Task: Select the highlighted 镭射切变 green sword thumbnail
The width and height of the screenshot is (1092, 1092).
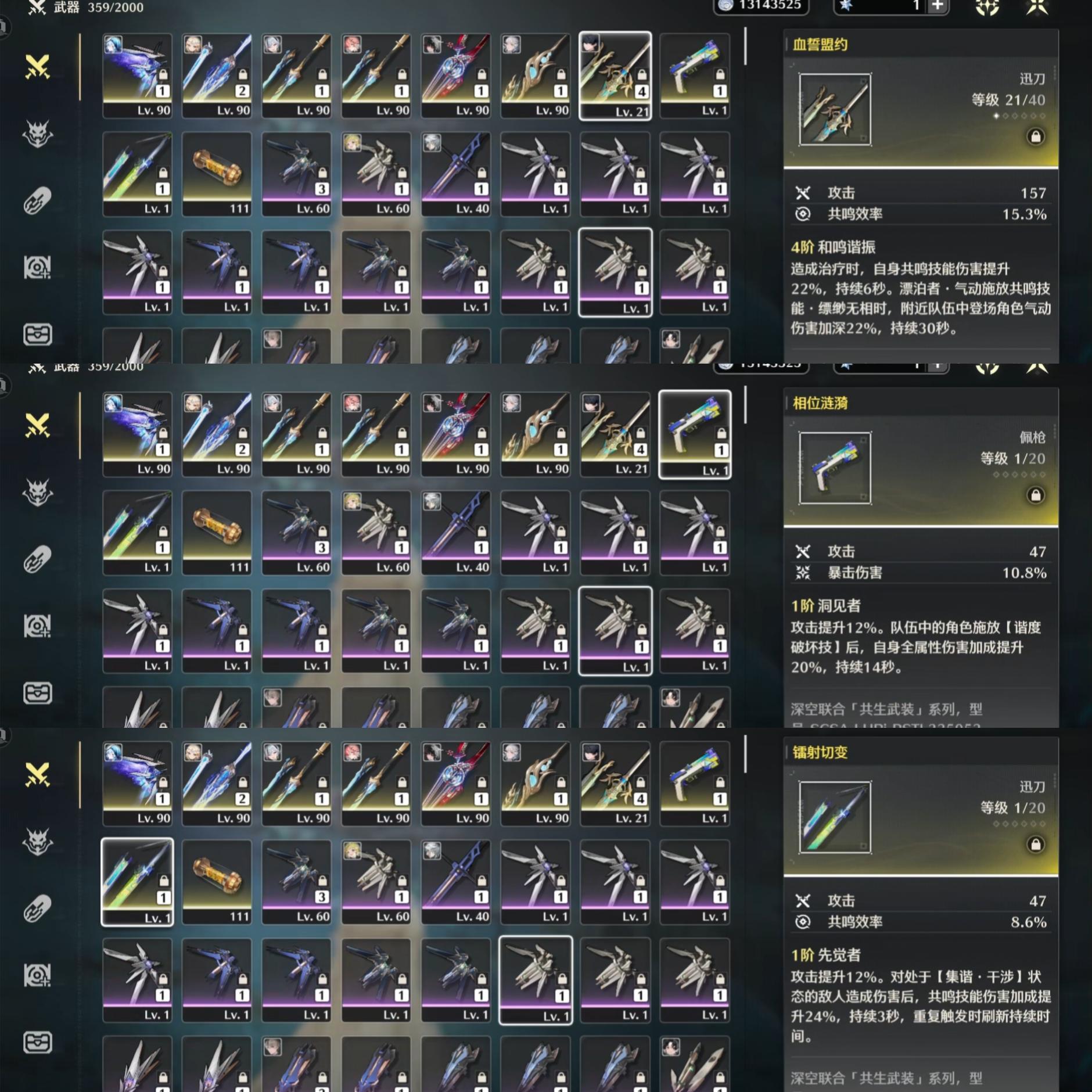Action: (137, 882)
